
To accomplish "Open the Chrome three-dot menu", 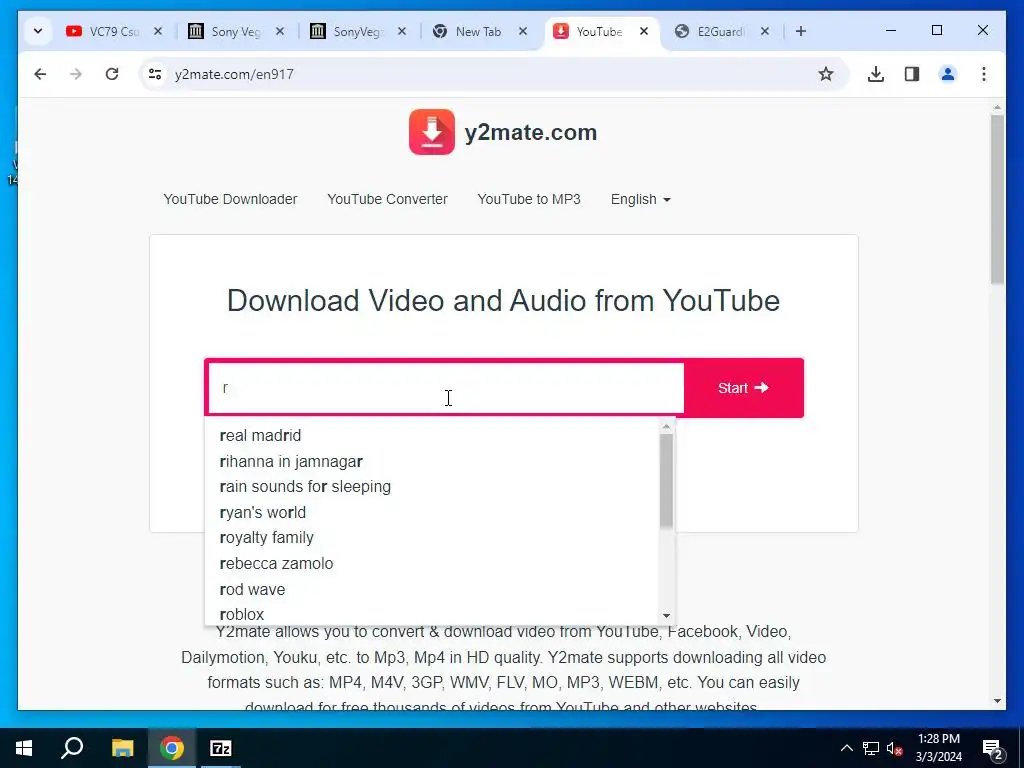I will click(984, 74).
